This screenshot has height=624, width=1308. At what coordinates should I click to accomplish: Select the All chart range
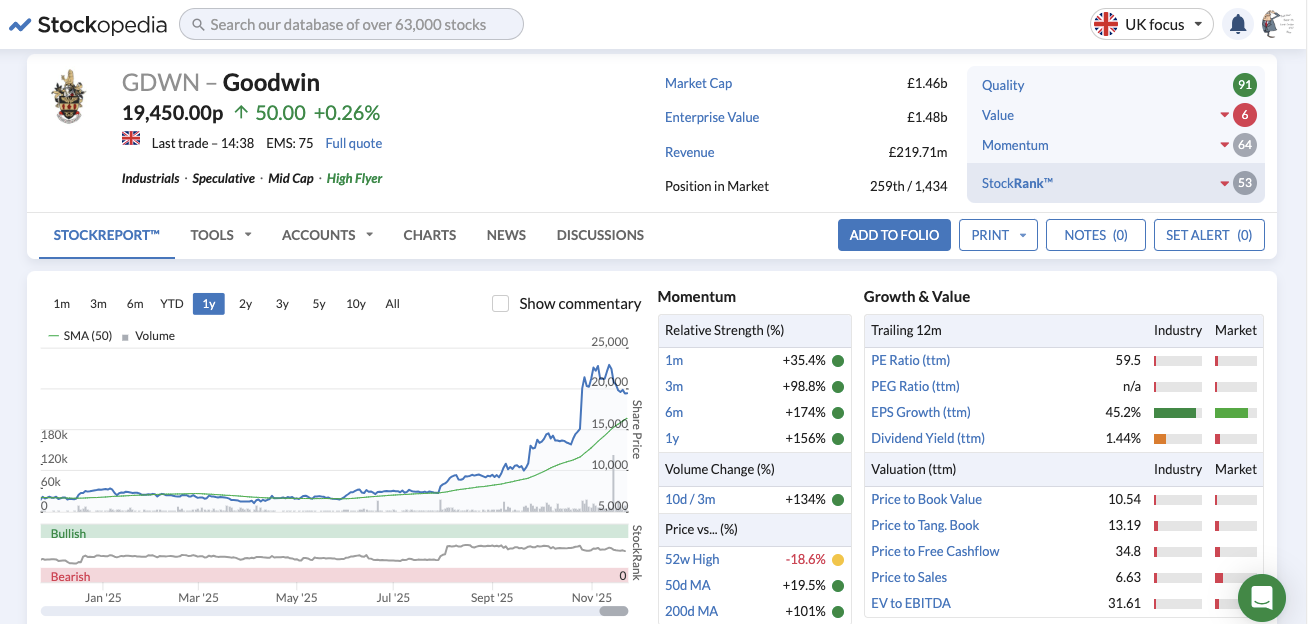[393, 304]
